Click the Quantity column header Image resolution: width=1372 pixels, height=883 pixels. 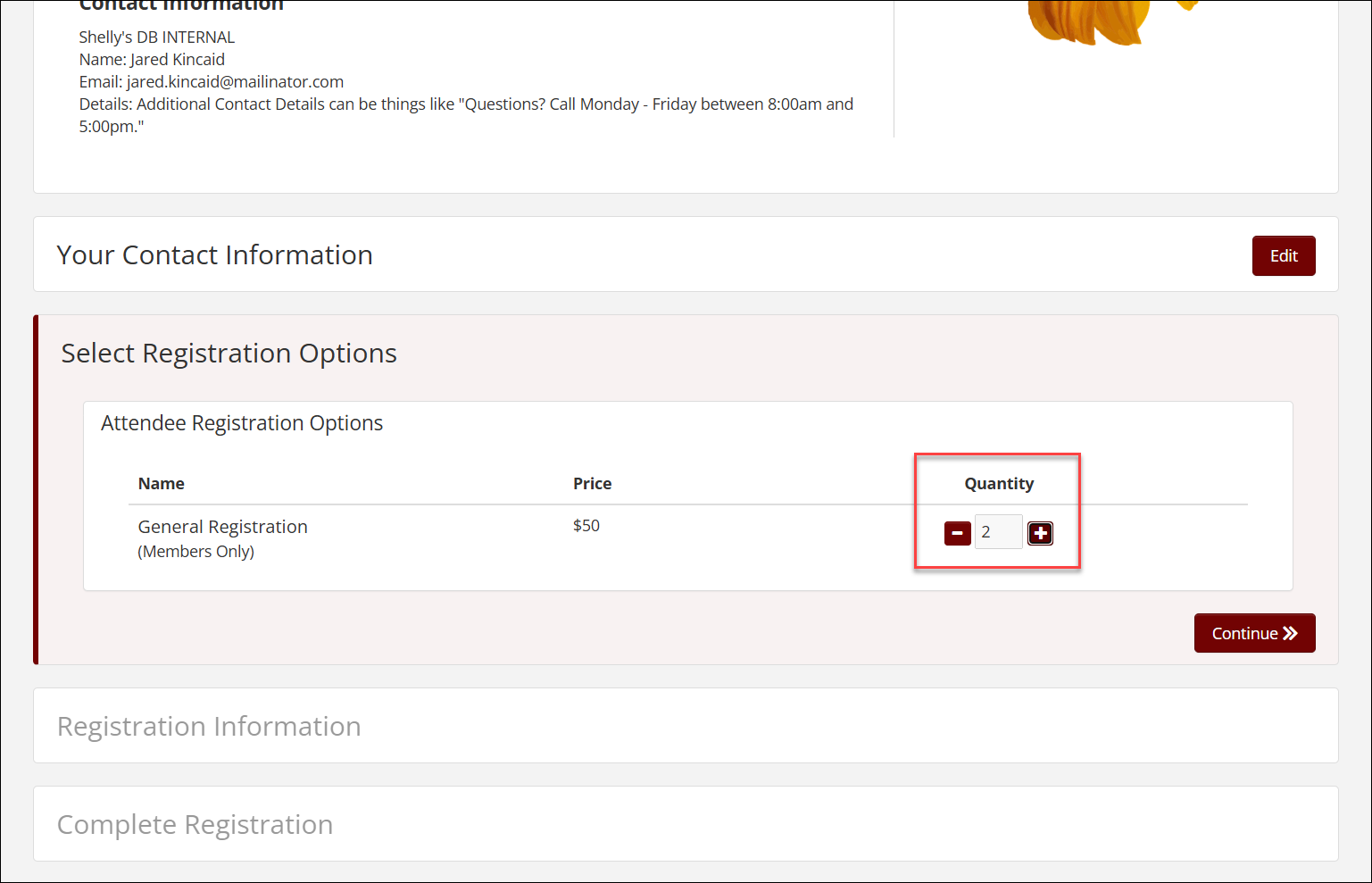click(x=999, y=483)
